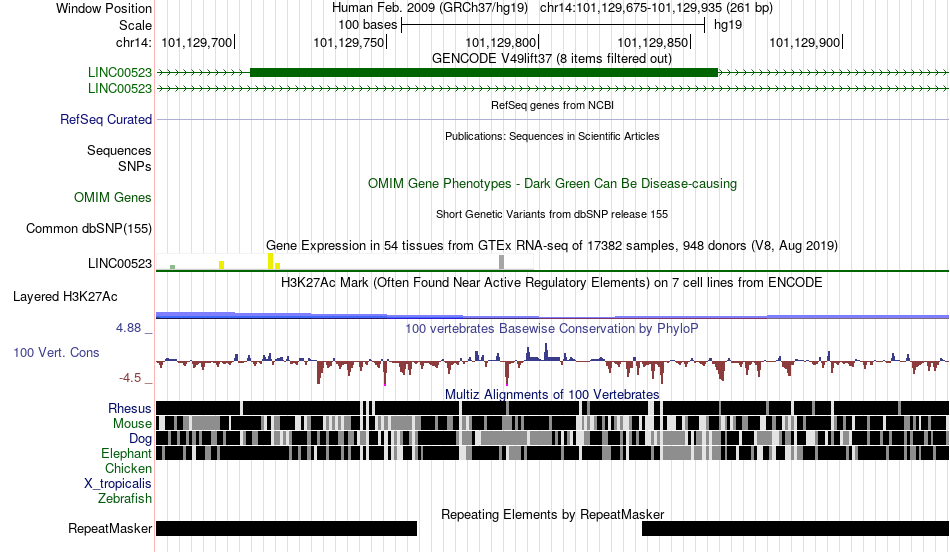Click the -4.5 PhyloP axis value
Screen dimensions: 950x552
pyautogui.click(x=130, y=378)
